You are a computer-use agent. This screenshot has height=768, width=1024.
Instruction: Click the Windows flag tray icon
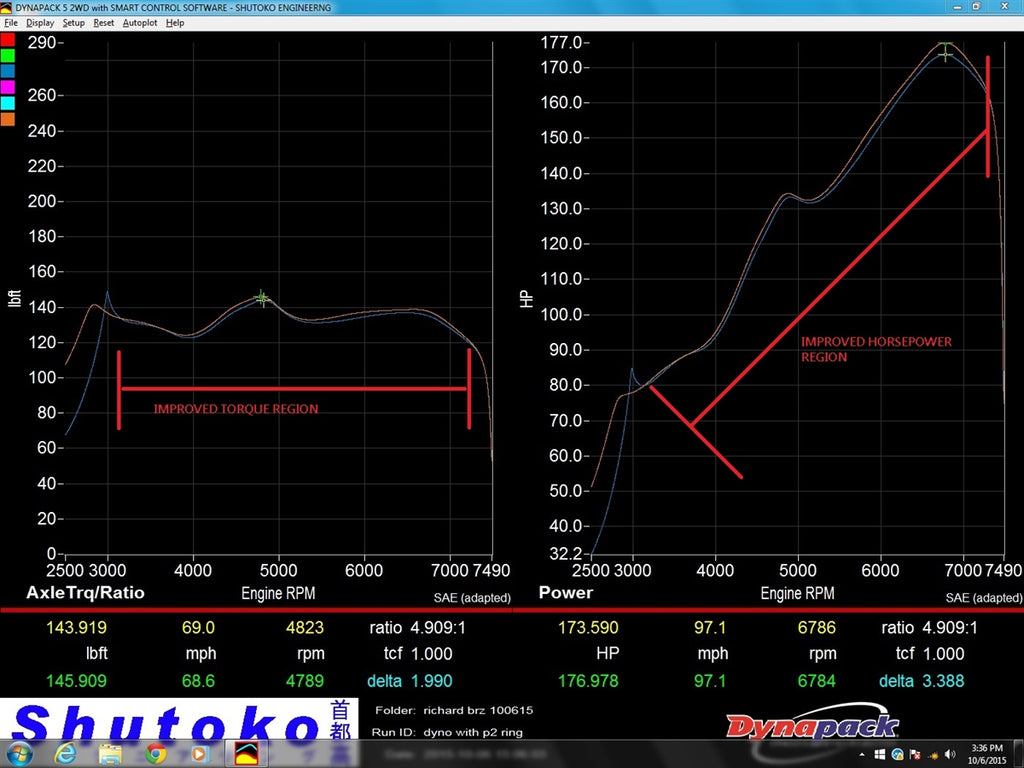tap(880, 755)
